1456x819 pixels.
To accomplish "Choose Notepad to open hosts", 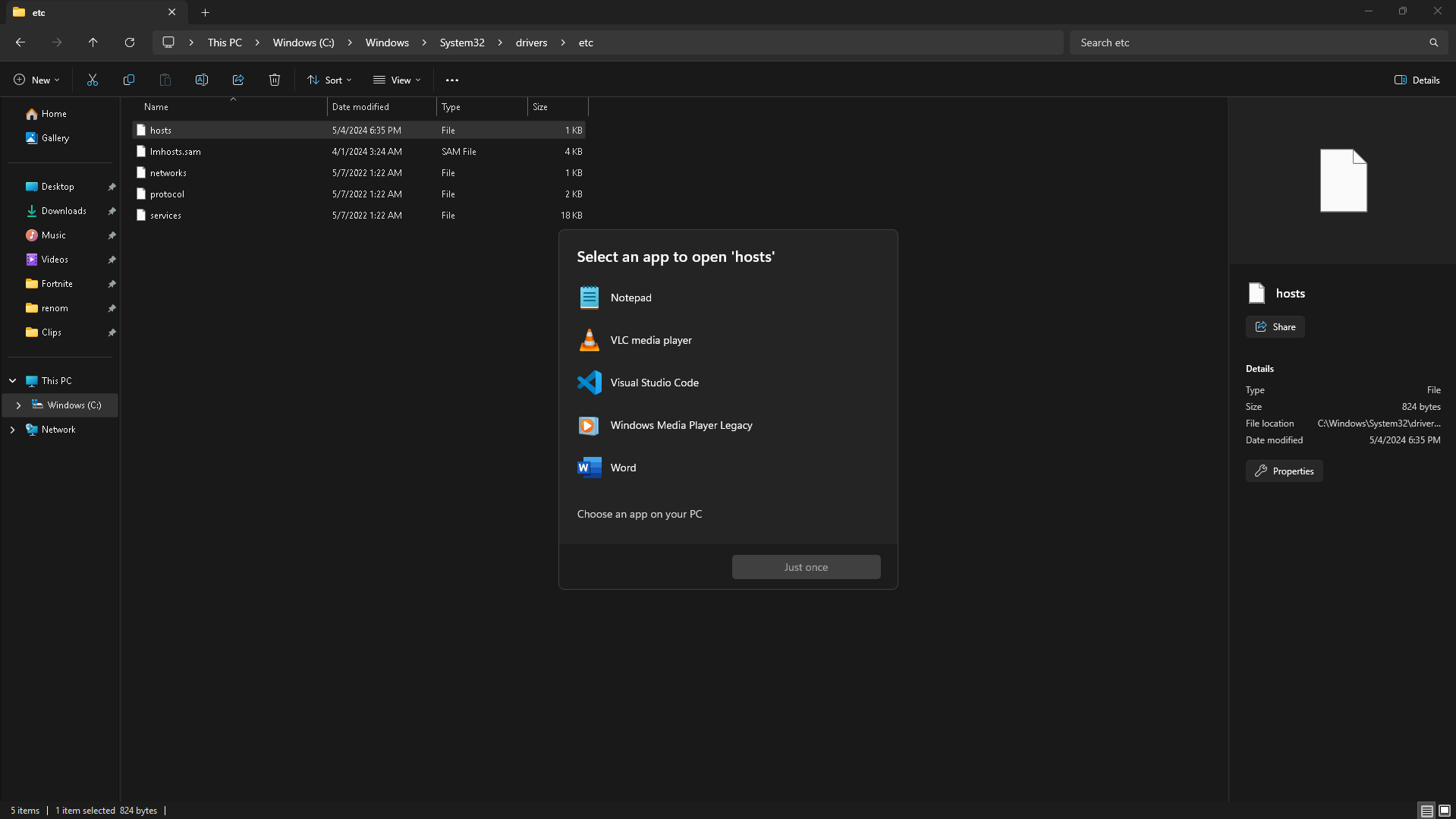I will (728, 298).
